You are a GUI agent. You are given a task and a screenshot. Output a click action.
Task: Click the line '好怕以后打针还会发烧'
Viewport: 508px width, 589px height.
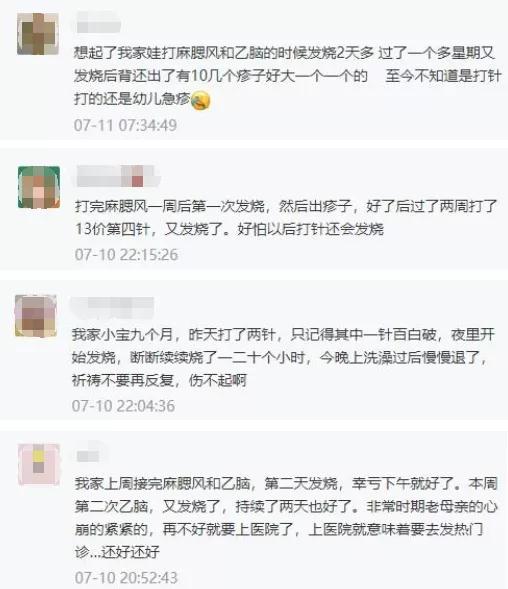tap(310, 229)
